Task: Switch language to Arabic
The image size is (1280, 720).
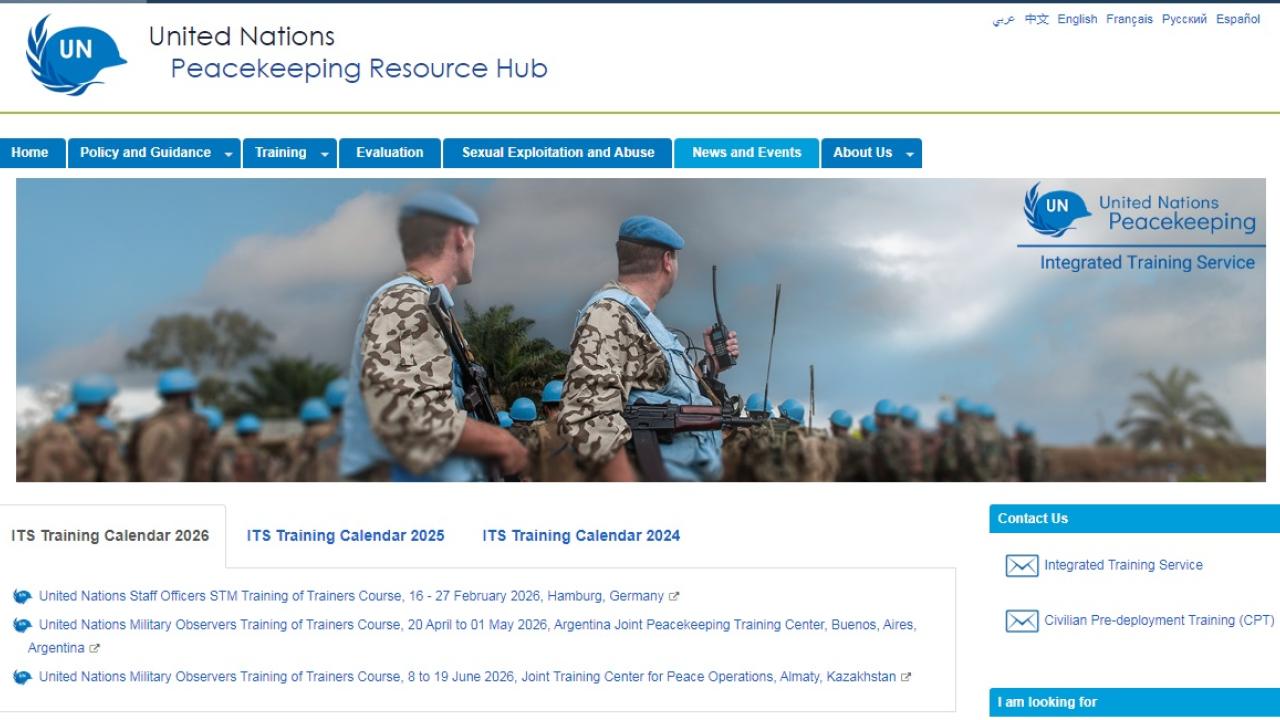Action: click(x=1004, y=19)
